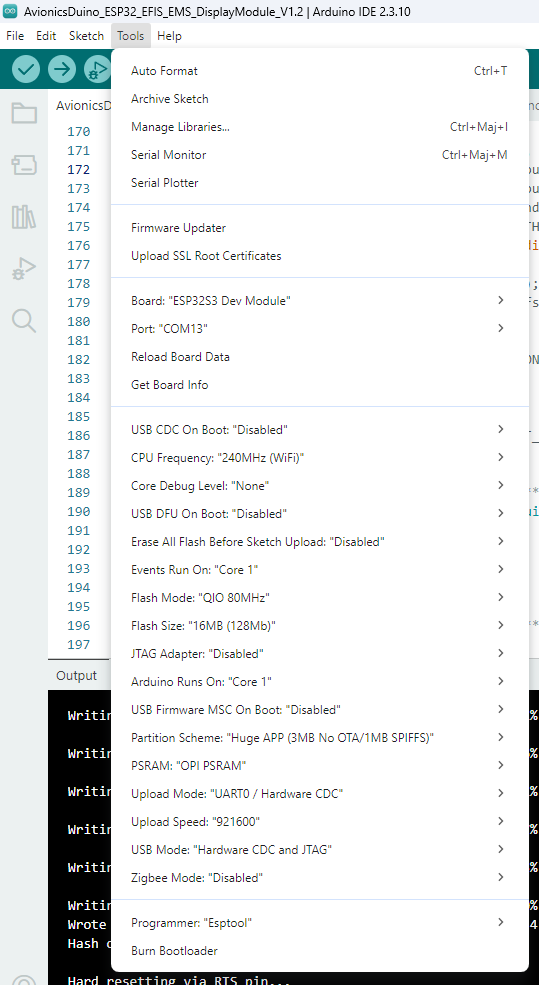The image size is (539, 985).
Task: Expand the USB Mode submenu
Action: click(320, 849)
